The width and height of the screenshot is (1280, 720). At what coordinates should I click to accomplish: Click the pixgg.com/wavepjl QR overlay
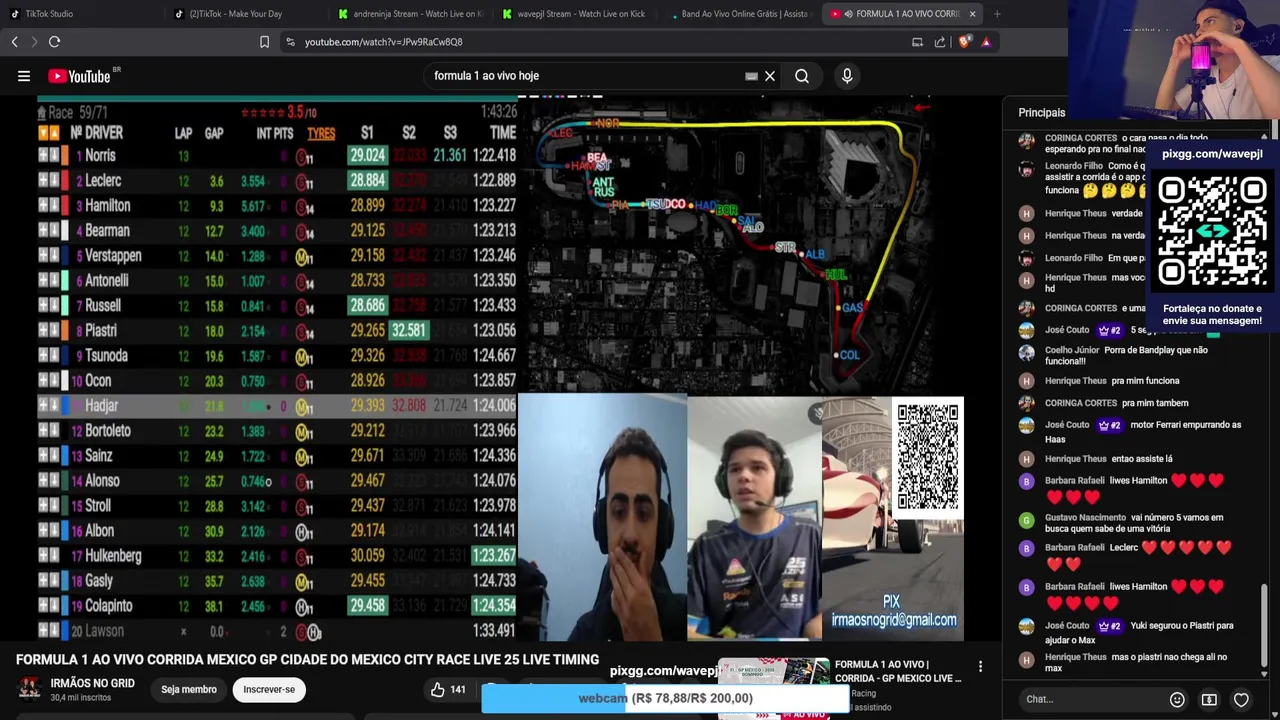coord(1212,231)
